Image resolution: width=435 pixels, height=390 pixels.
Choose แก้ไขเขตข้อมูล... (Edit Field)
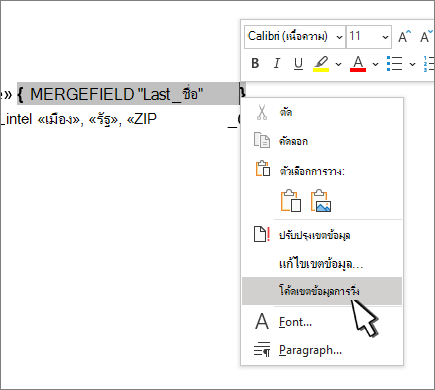pos(322,264)
